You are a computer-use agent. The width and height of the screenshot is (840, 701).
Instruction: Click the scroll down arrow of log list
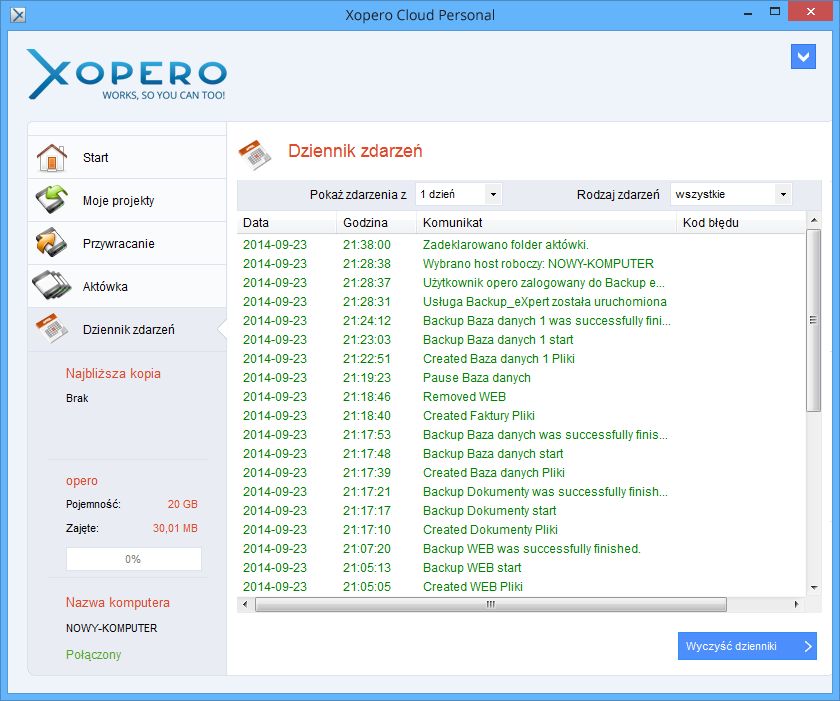point(814,587)
